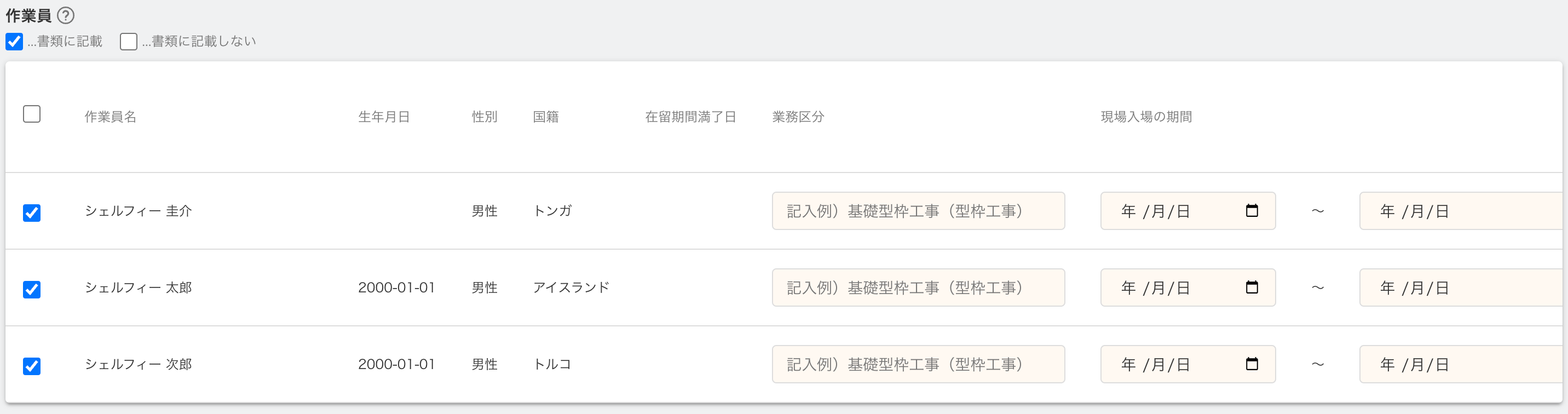This screenshot has width=1568, height=414.
Task: Uncheck the checkbox for シェルフィー 圭介
Action: pyautogui.click(x=32, y=212)
